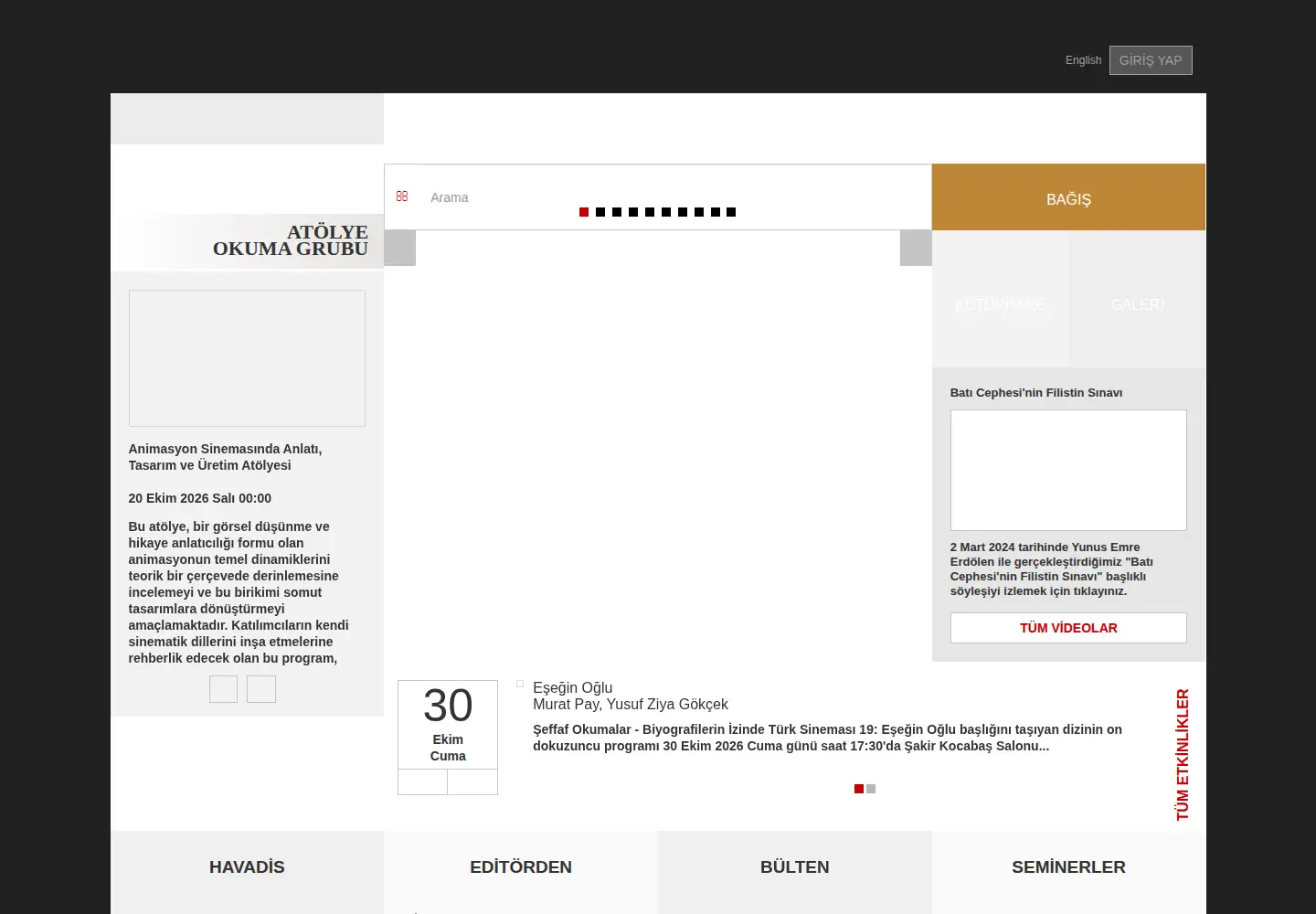Select the second main slider dot
Viewport: 1316px width, 914px height.
coord(600,212)
